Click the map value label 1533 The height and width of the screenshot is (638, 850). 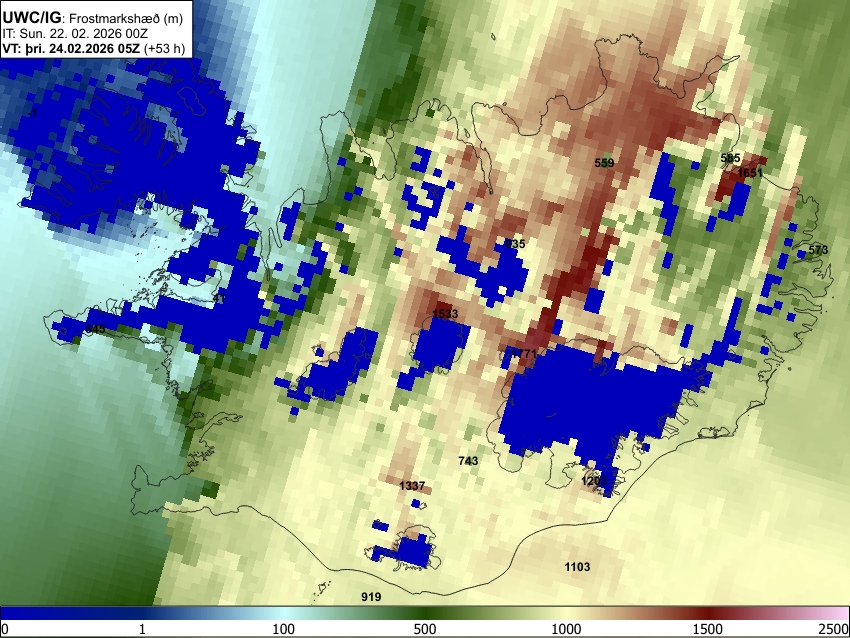tap(446, 314)
